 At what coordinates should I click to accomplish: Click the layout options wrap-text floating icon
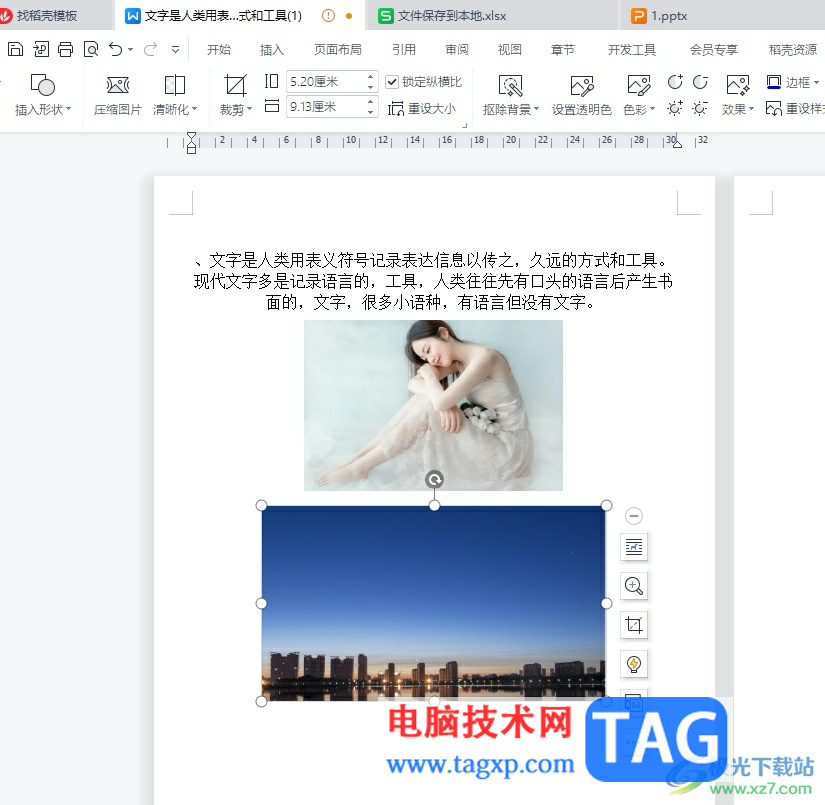(x=634, y=547)
